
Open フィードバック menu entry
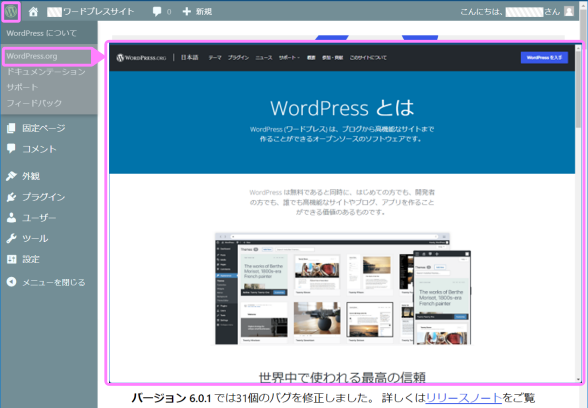point(34,103)
